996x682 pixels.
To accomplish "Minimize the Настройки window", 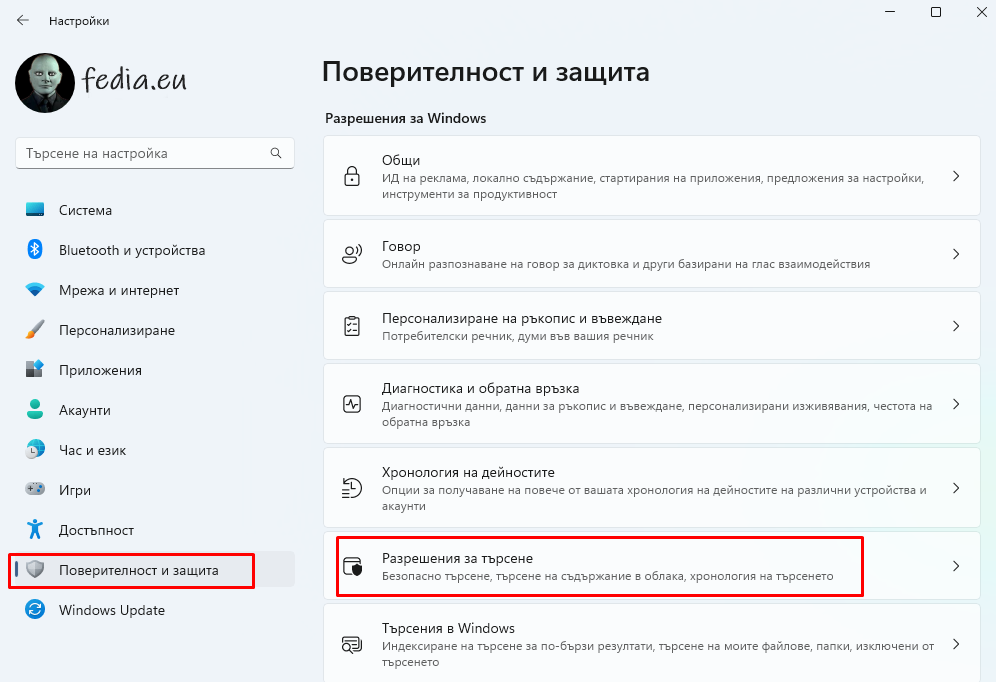I will click(x=890, y=12).
